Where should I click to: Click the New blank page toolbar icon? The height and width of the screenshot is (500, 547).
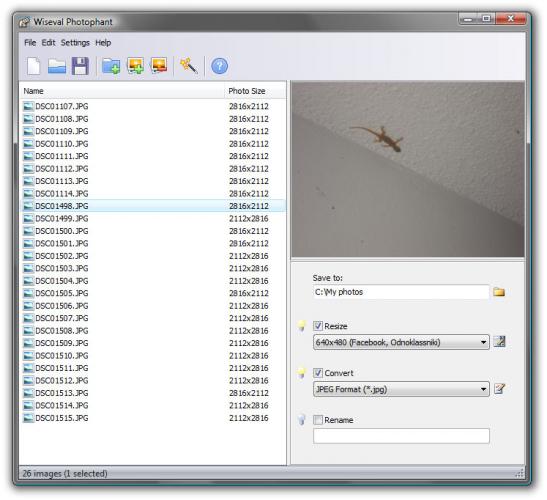pyautogui.click(x=34, y=66)
